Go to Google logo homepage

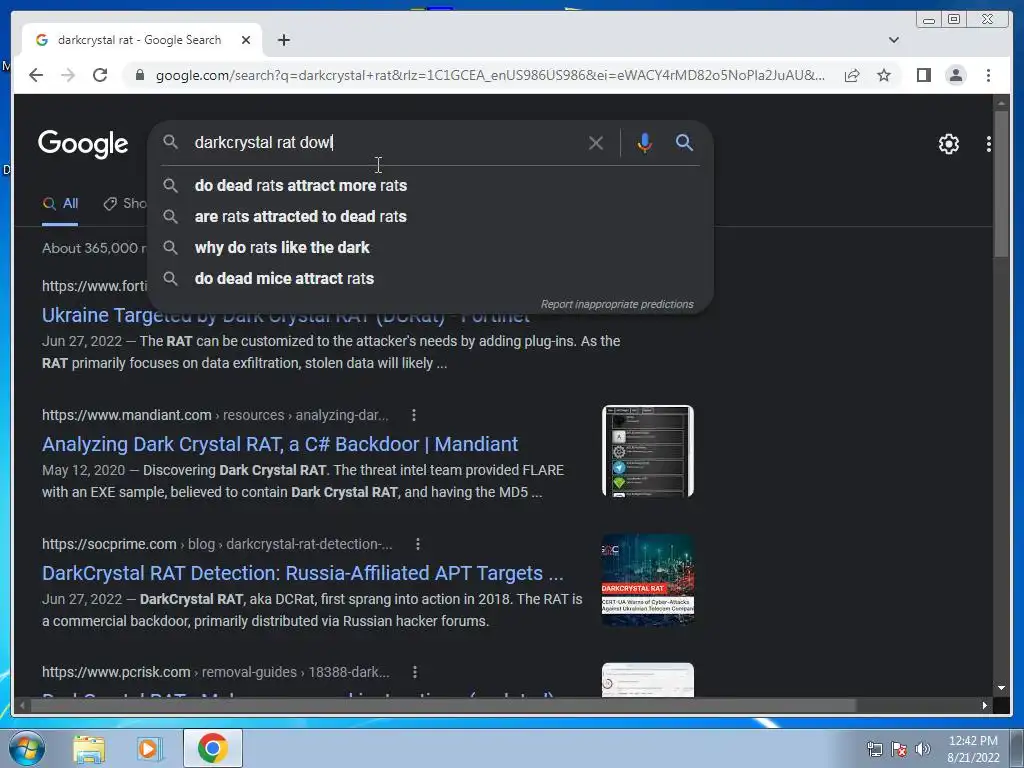pyautogui.click(x=83, y=144)
